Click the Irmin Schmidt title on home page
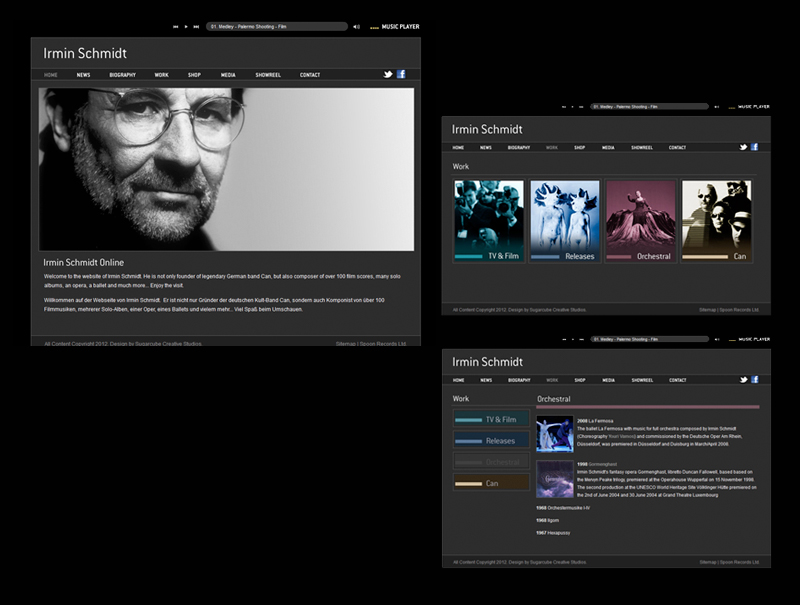The image size is (800, 605). (x=85, y=54)
